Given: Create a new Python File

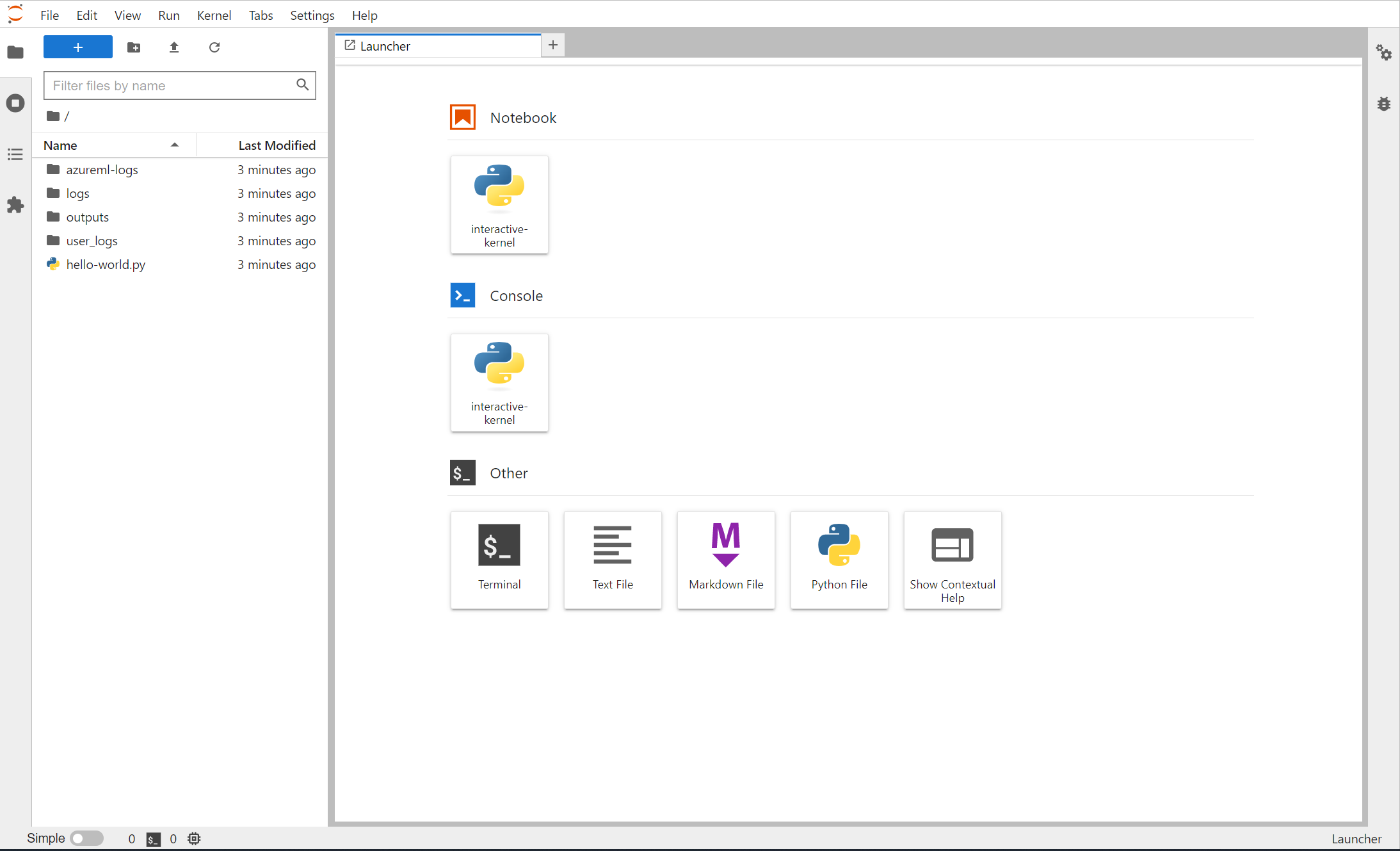Looking at the screenshot, I should pyautogui.click(x=839, y=559).
